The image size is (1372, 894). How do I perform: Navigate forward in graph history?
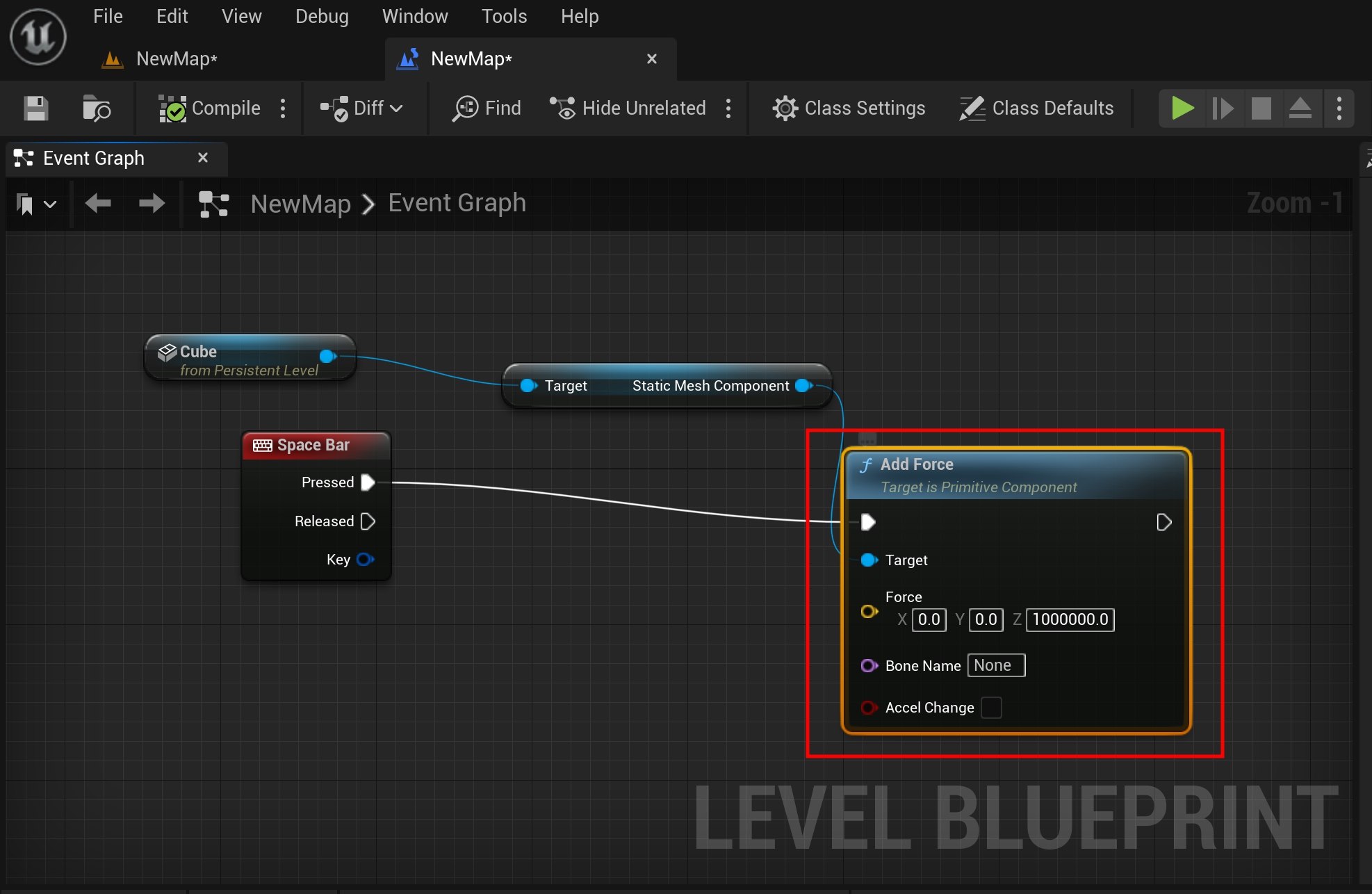(152, 204)
